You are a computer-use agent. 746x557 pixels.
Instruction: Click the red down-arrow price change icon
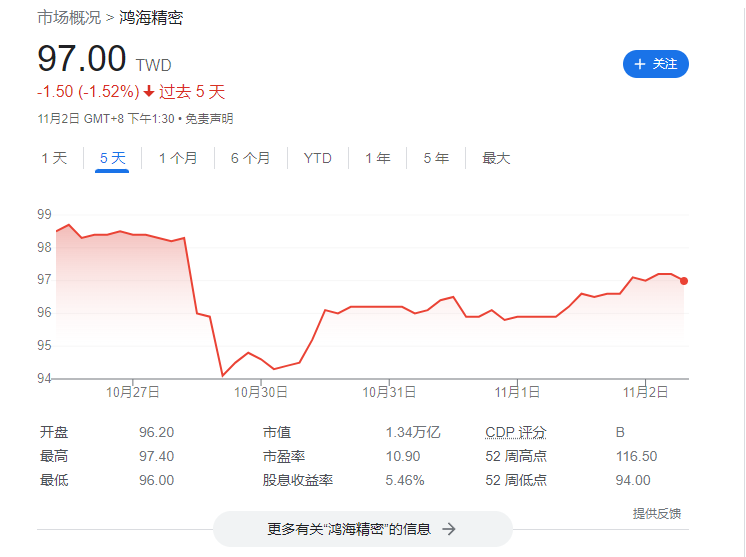[149, 92]
